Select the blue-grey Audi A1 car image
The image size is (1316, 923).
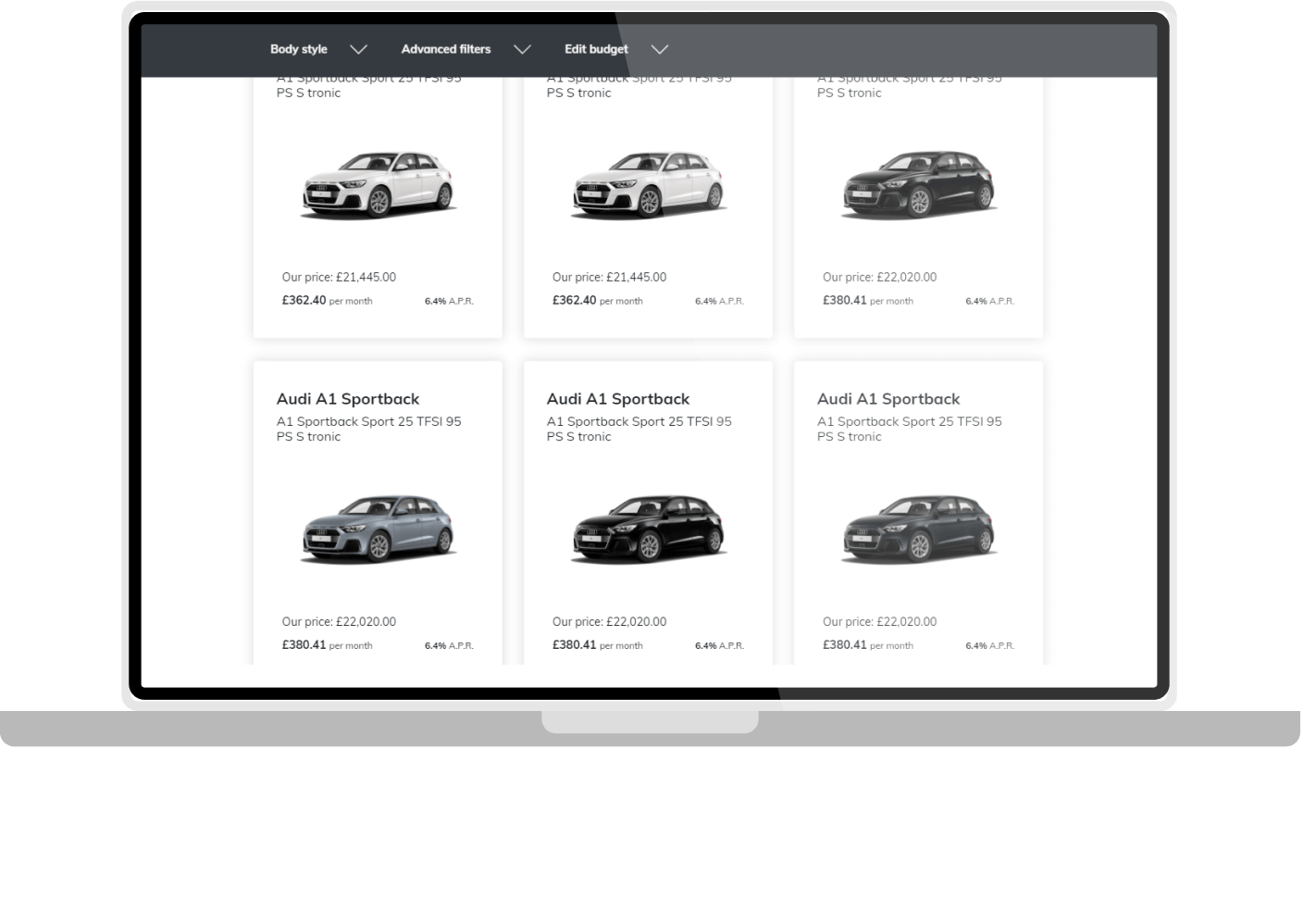(379, 529)
